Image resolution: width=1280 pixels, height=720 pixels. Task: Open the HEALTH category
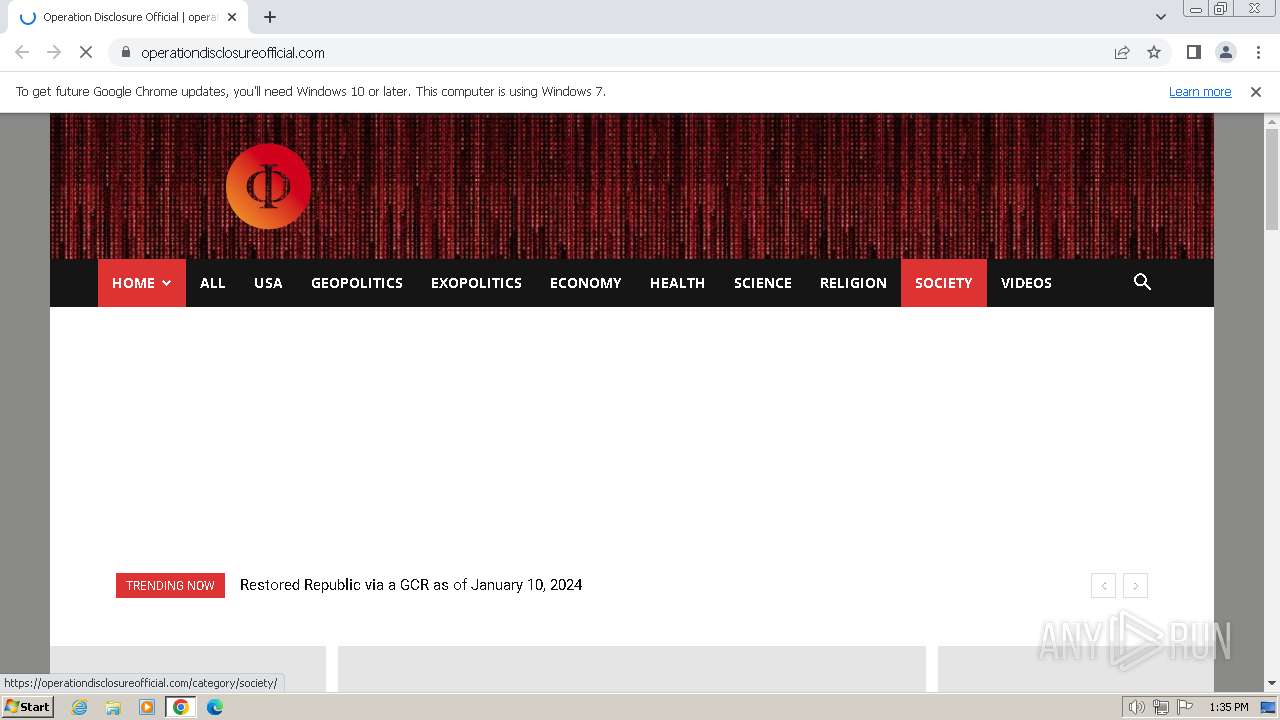pos(678,283)
